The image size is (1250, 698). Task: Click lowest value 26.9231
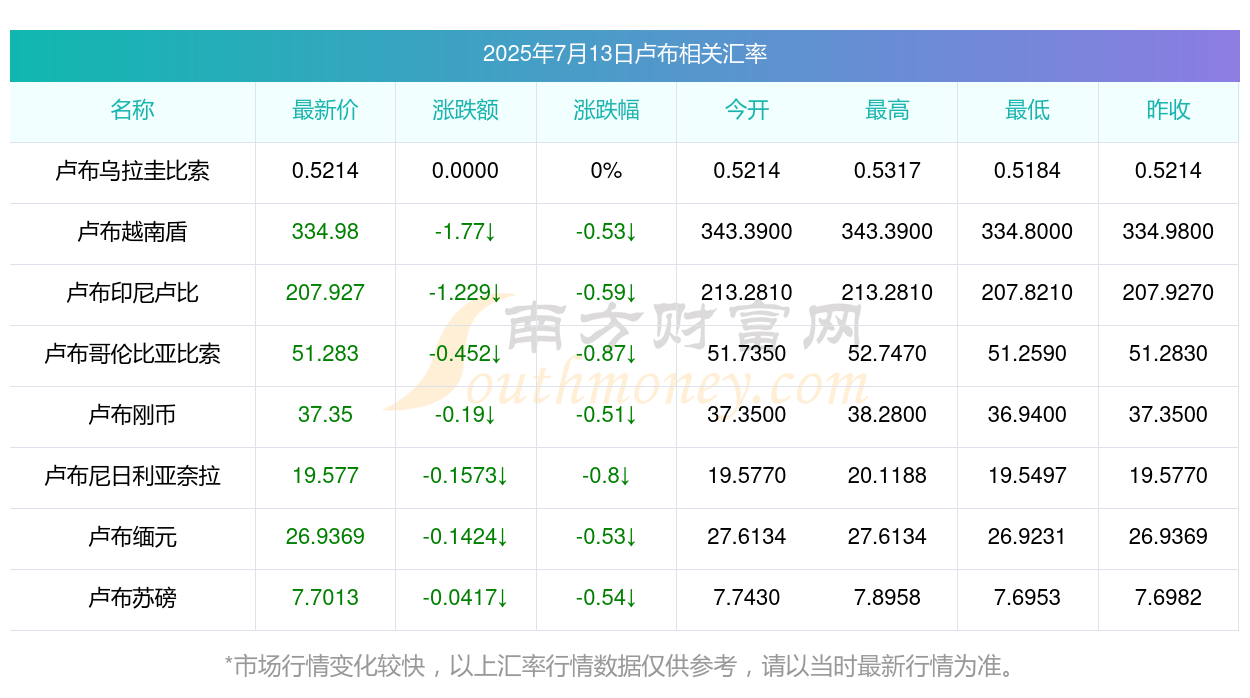pyautogui.click(x=1028, y=537)
